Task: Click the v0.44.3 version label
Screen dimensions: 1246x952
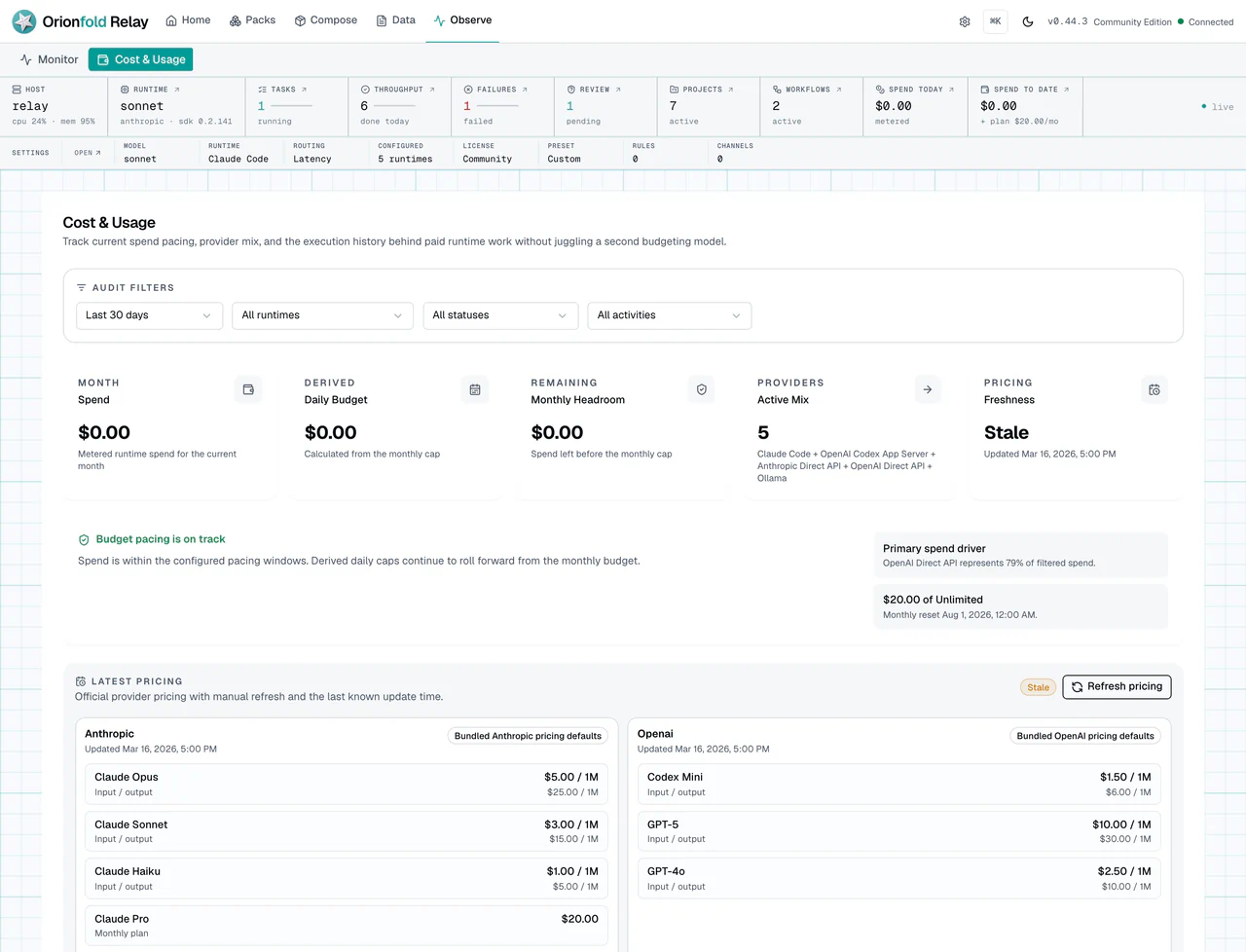Action: tap(1067, 21)
